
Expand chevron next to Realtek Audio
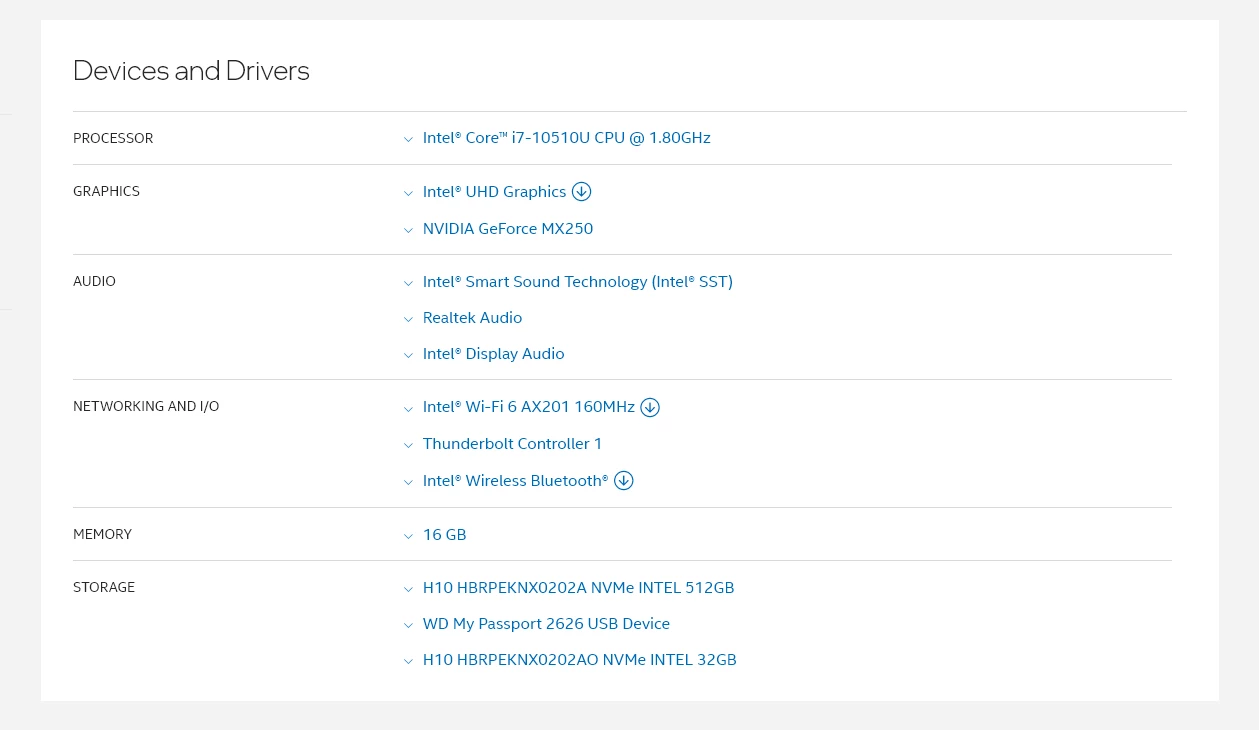[x=408, y=319]
